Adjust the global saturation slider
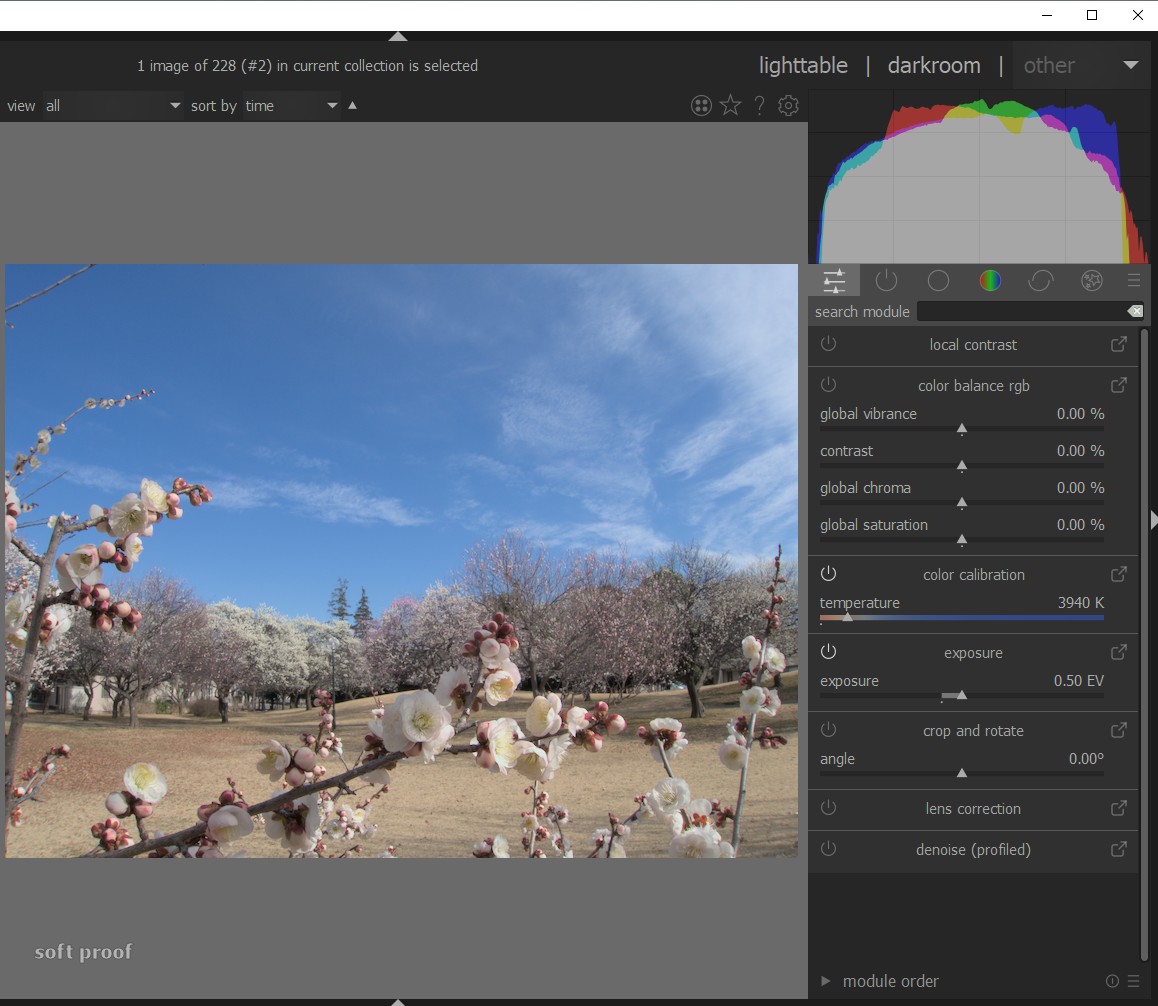 pos(962,539)
